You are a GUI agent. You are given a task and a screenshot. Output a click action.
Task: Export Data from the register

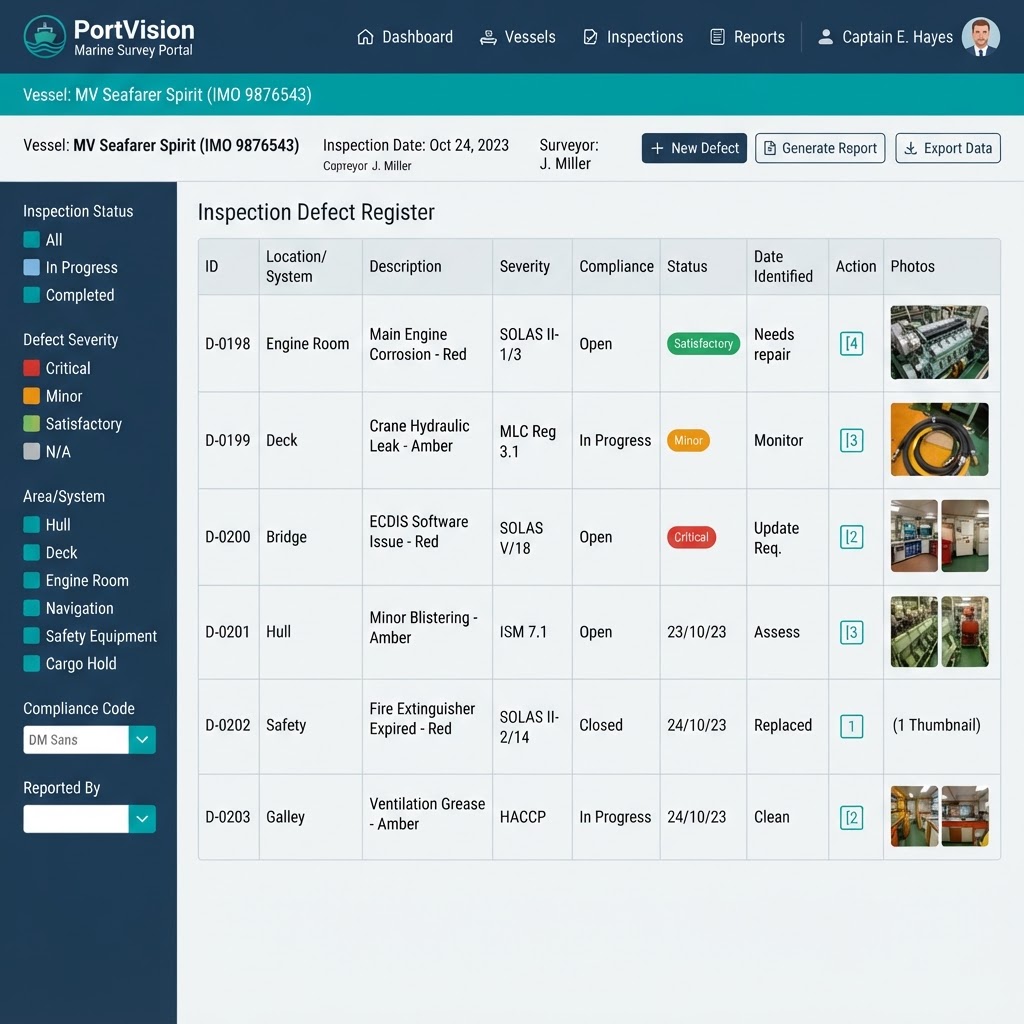[x=948, y=148]
